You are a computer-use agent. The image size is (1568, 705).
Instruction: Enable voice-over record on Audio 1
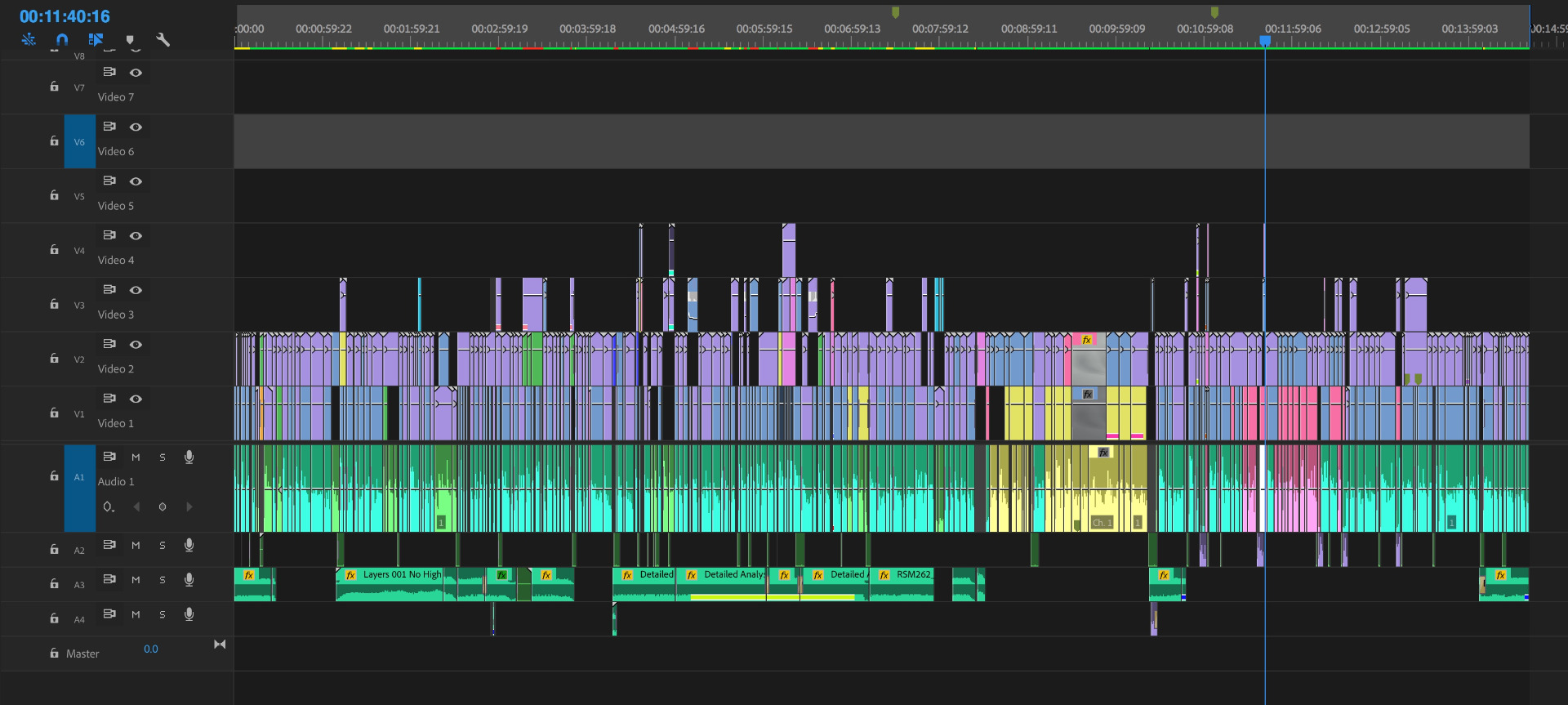click(x=189, y=457)
